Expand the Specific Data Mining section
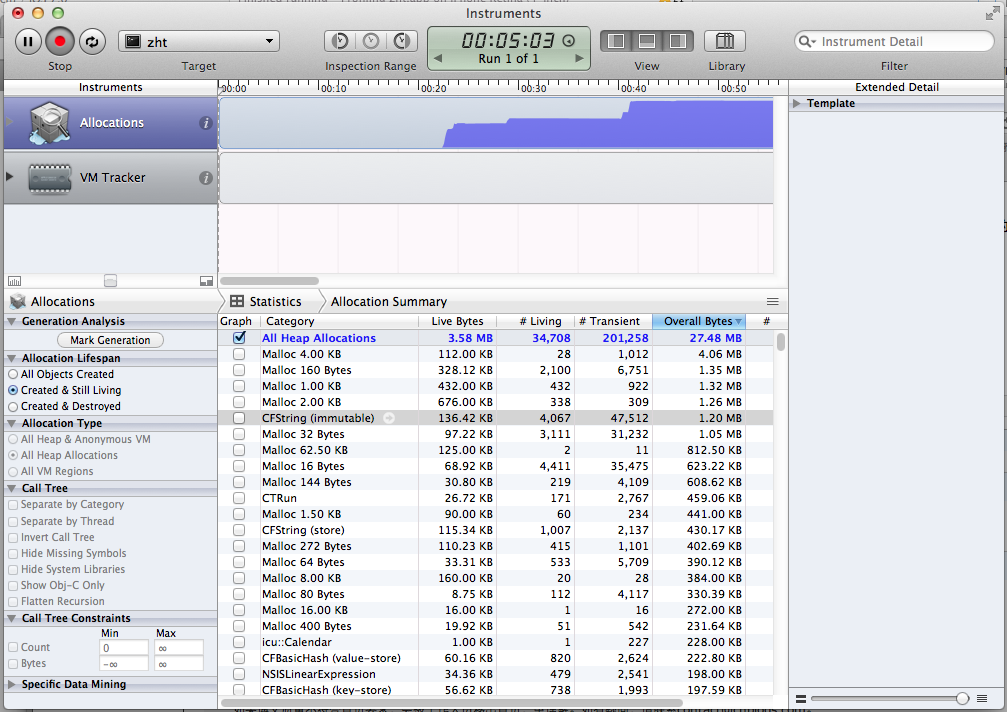This screenshot has width=1007, height=712. pyautogui.click(x=12, y=684)
